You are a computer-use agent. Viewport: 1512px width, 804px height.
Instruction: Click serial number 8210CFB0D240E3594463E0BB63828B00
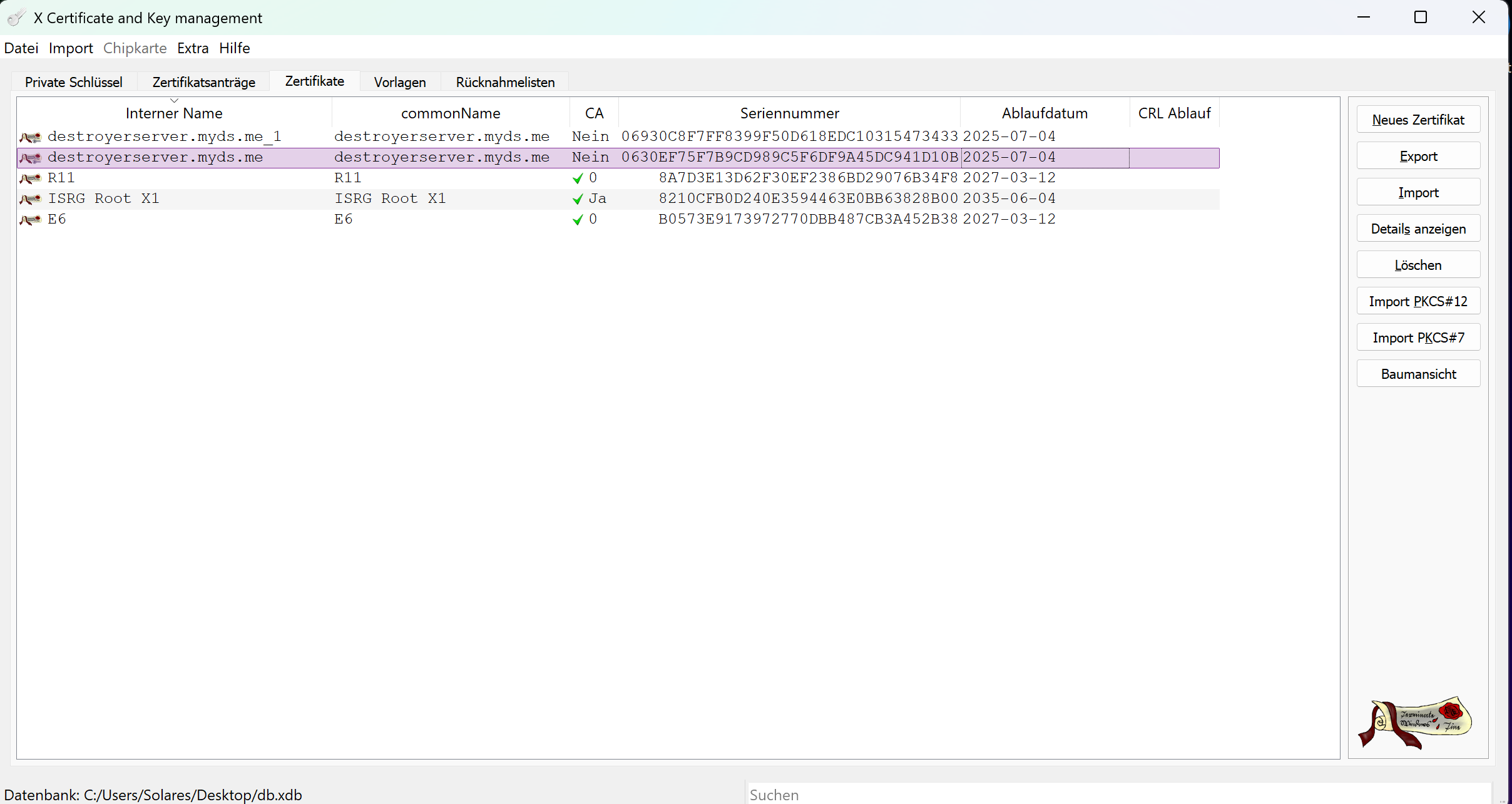pos(809,198)
